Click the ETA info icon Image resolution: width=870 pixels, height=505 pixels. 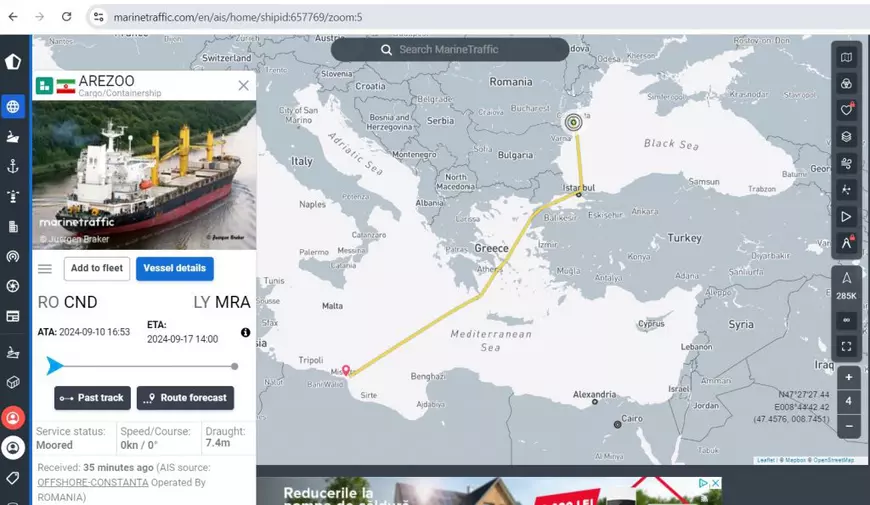245,332
